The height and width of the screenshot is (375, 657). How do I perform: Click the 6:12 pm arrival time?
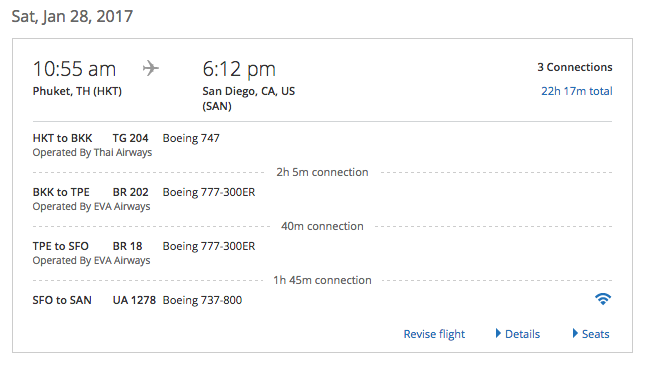tap(239, 70)
